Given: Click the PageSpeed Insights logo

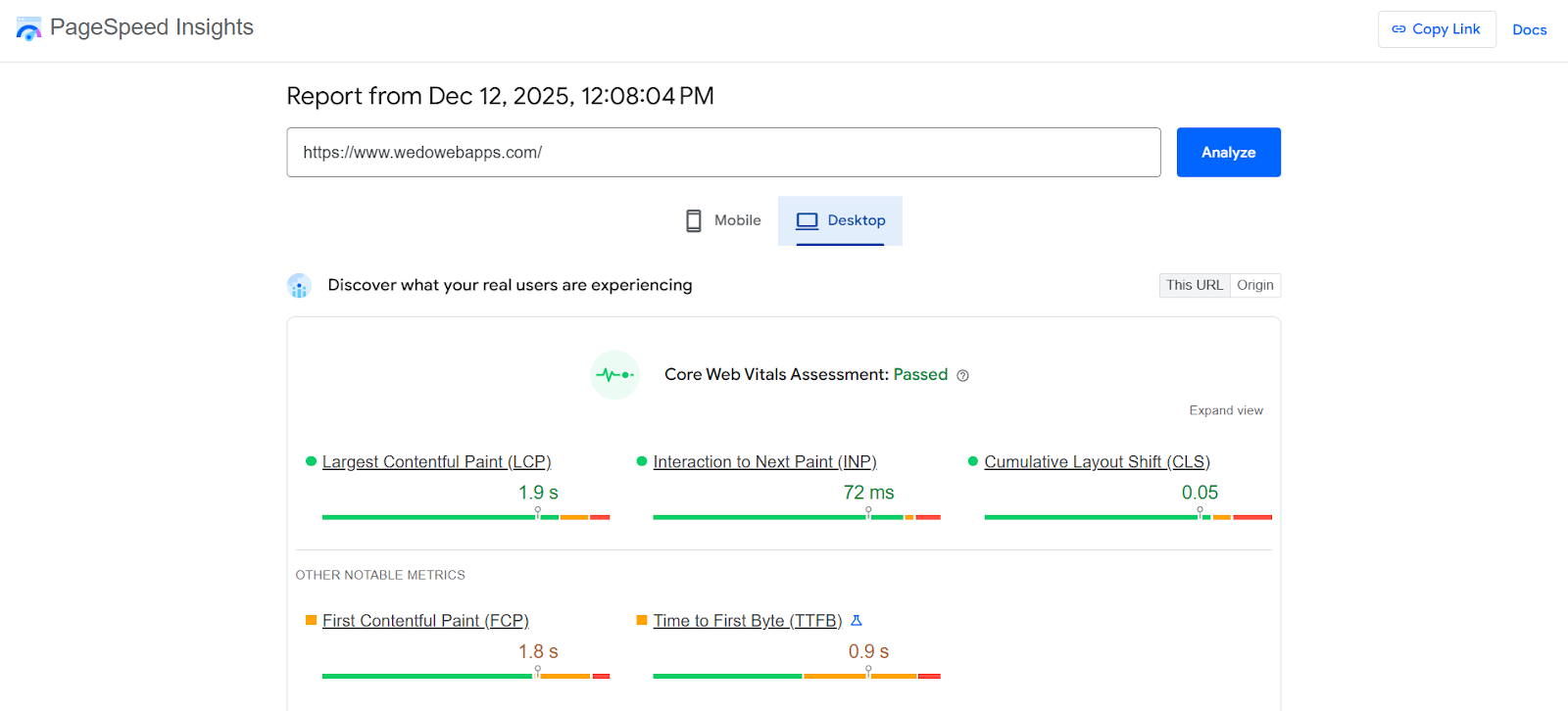Looking at the screenshot, I should point(29,28).
